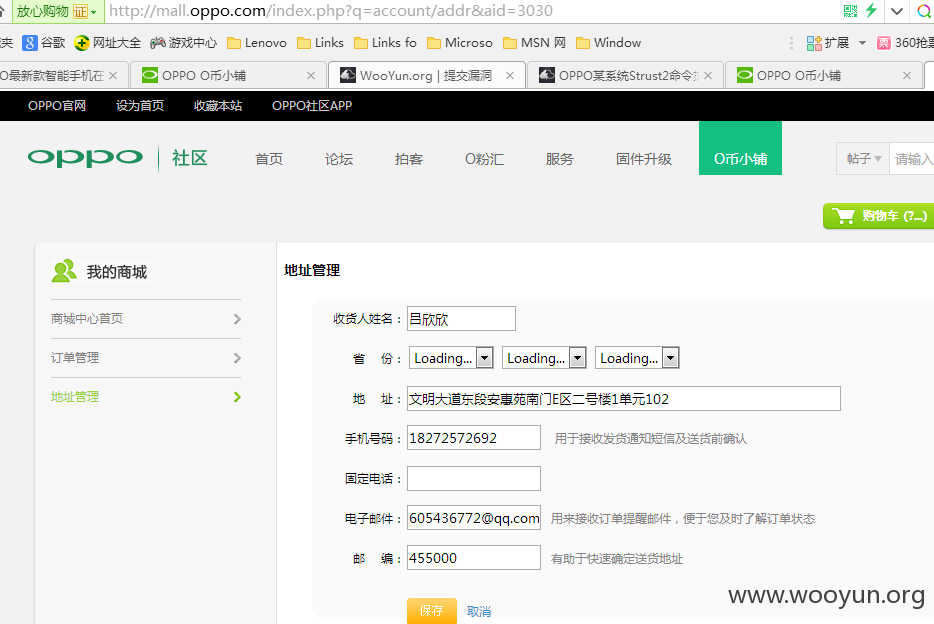Click the green lightning speed icon

[871, 10]
